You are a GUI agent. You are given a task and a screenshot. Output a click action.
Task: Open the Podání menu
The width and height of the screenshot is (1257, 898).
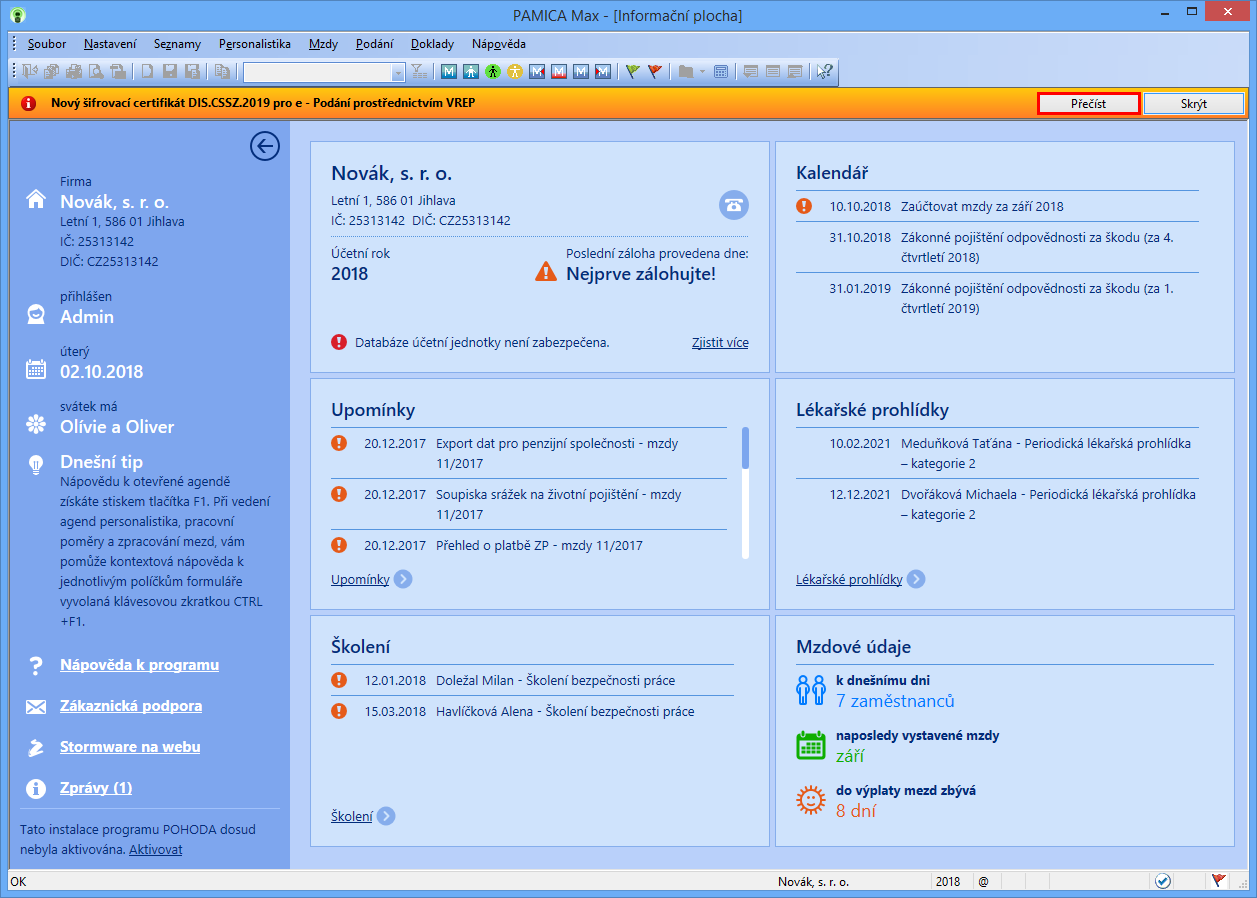click(x=374, y=44)
